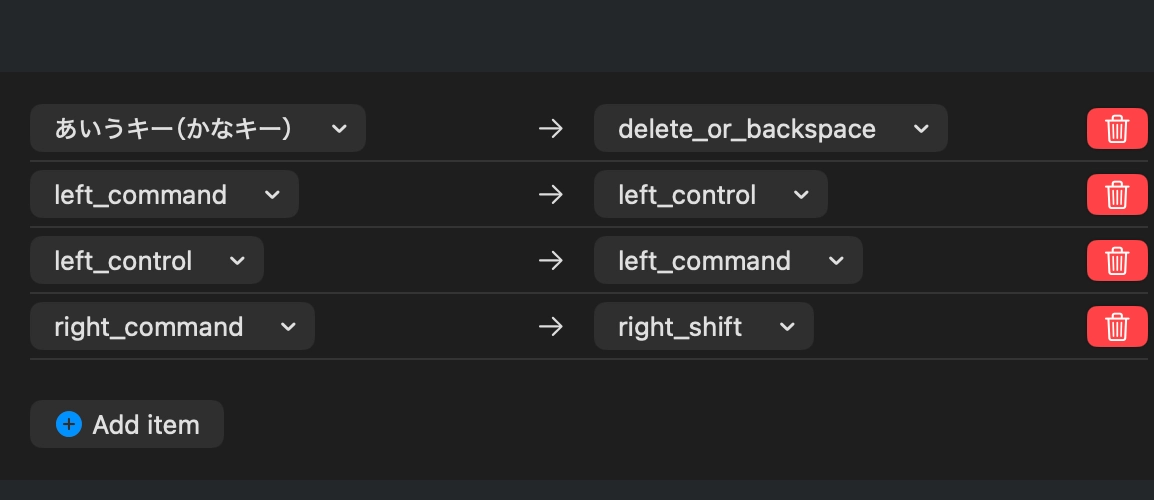Change the left_command target key dropdown

pos(728,260)
